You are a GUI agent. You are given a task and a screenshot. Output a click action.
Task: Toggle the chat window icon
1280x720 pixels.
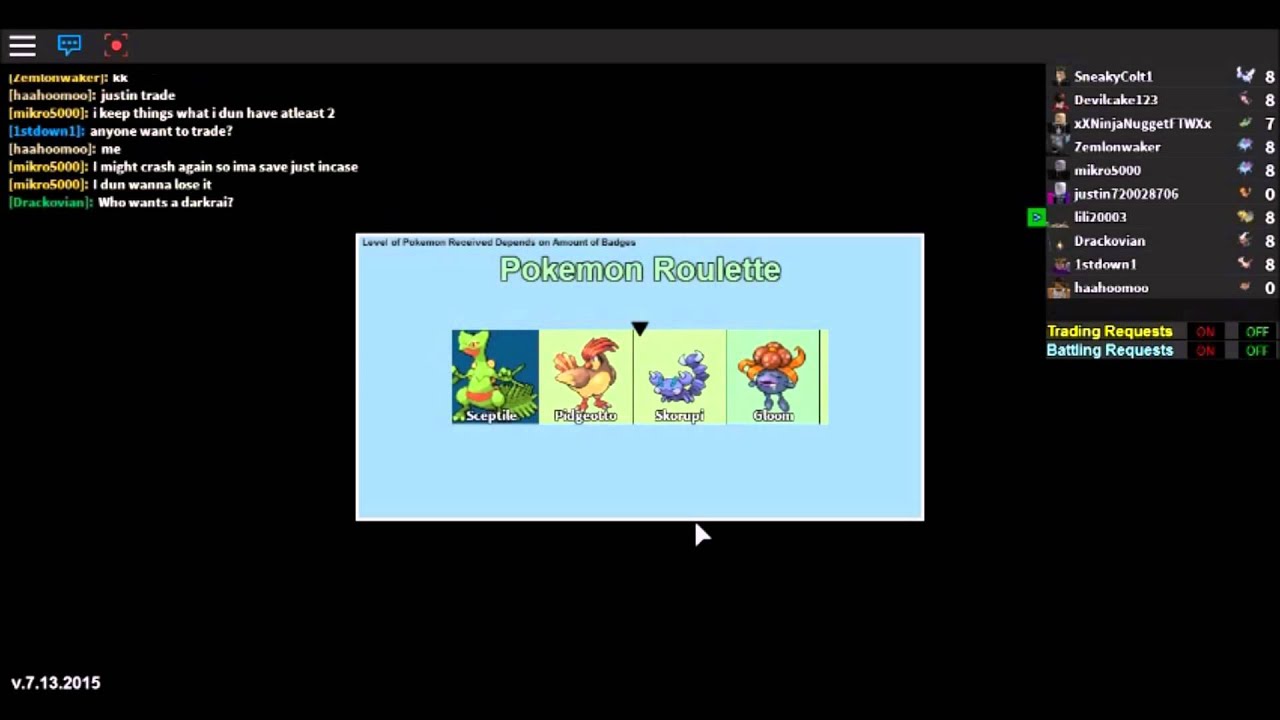click(x=69, y=45)
